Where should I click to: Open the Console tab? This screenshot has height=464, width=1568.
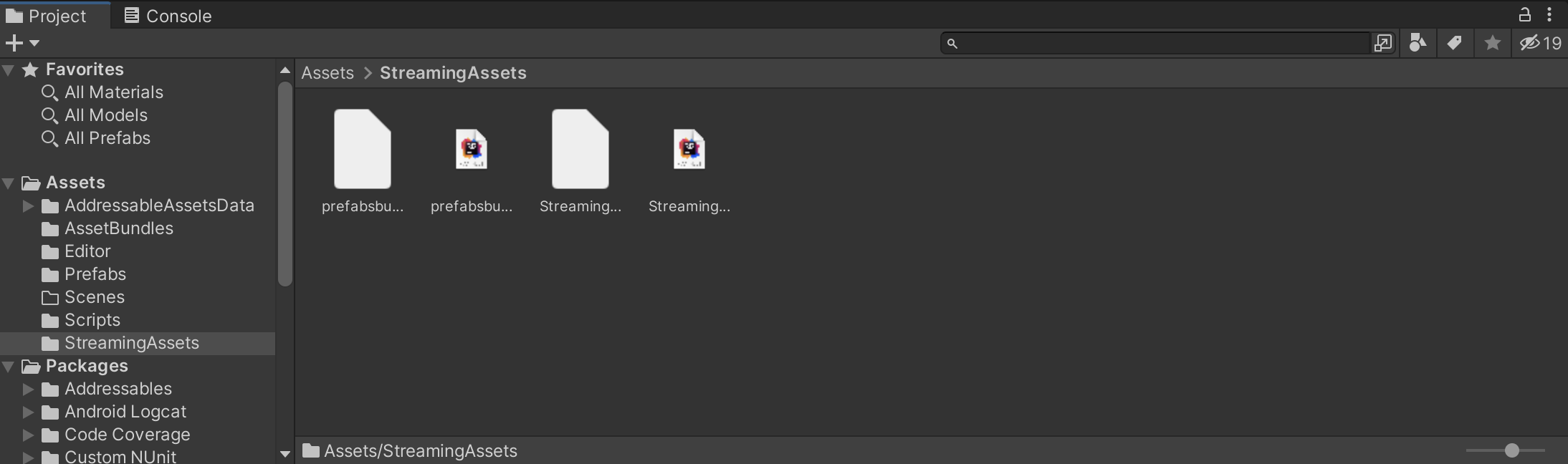[168, 16]
